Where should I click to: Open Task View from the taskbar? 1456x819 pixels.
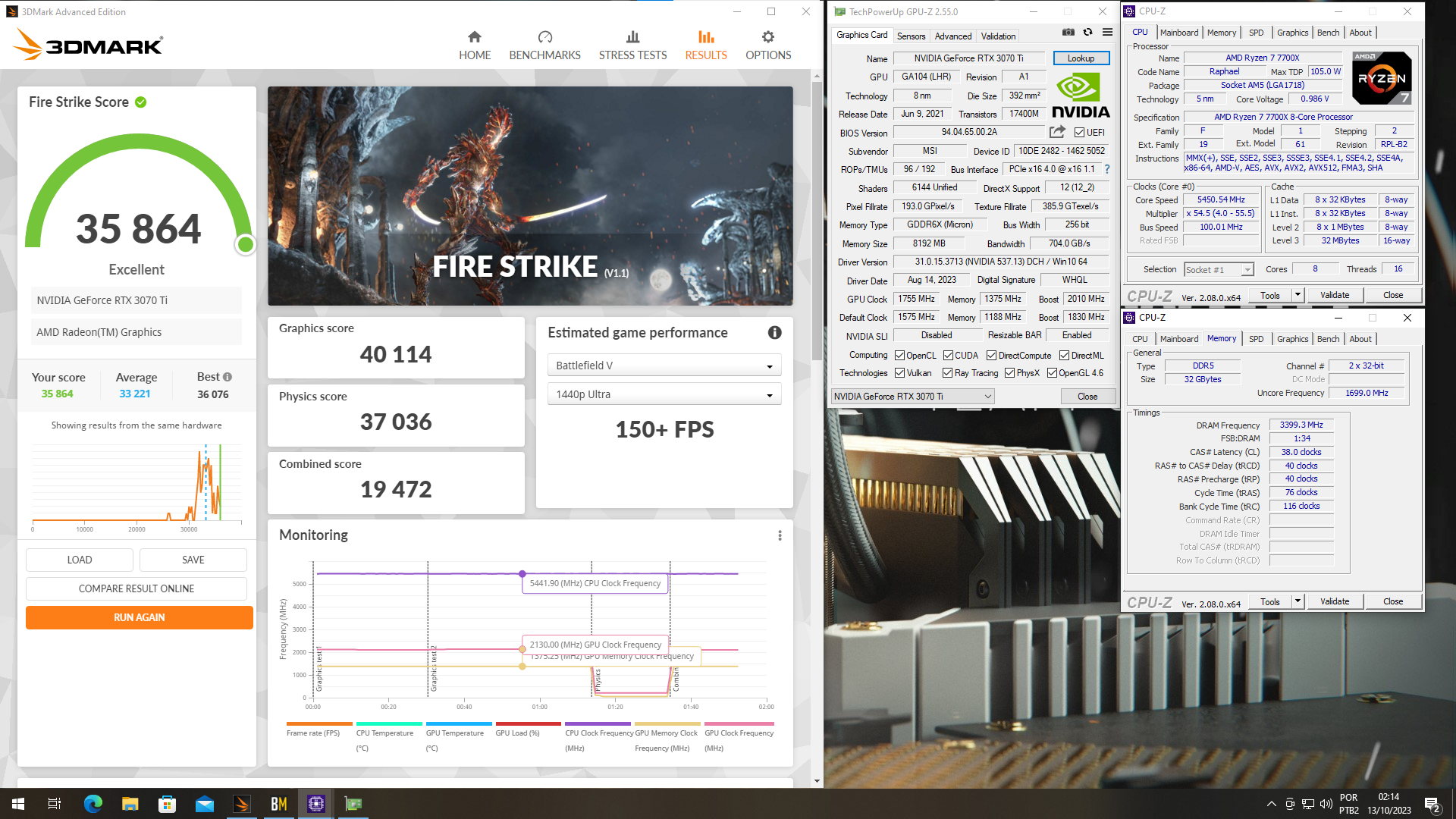pyautogui.click(x=55, y=804)
